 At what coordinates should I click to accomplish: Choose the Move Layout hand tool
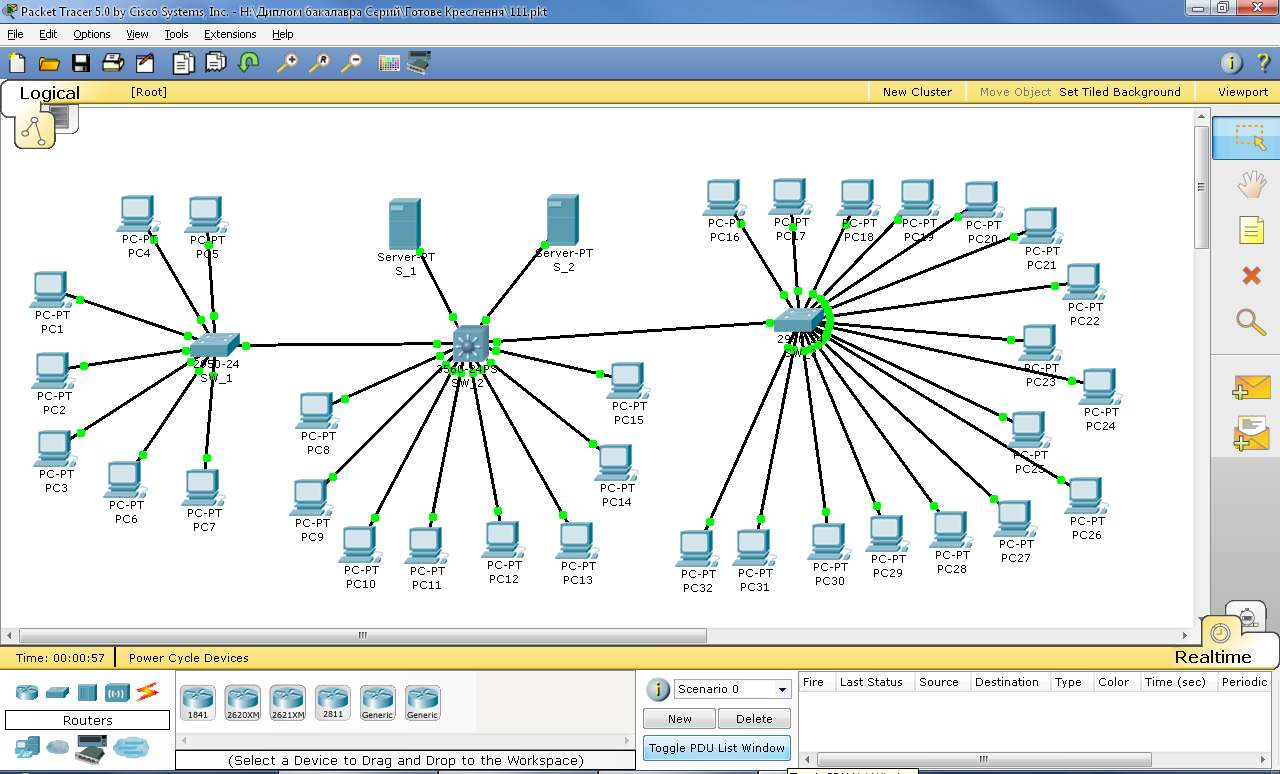pos(1250,185)
